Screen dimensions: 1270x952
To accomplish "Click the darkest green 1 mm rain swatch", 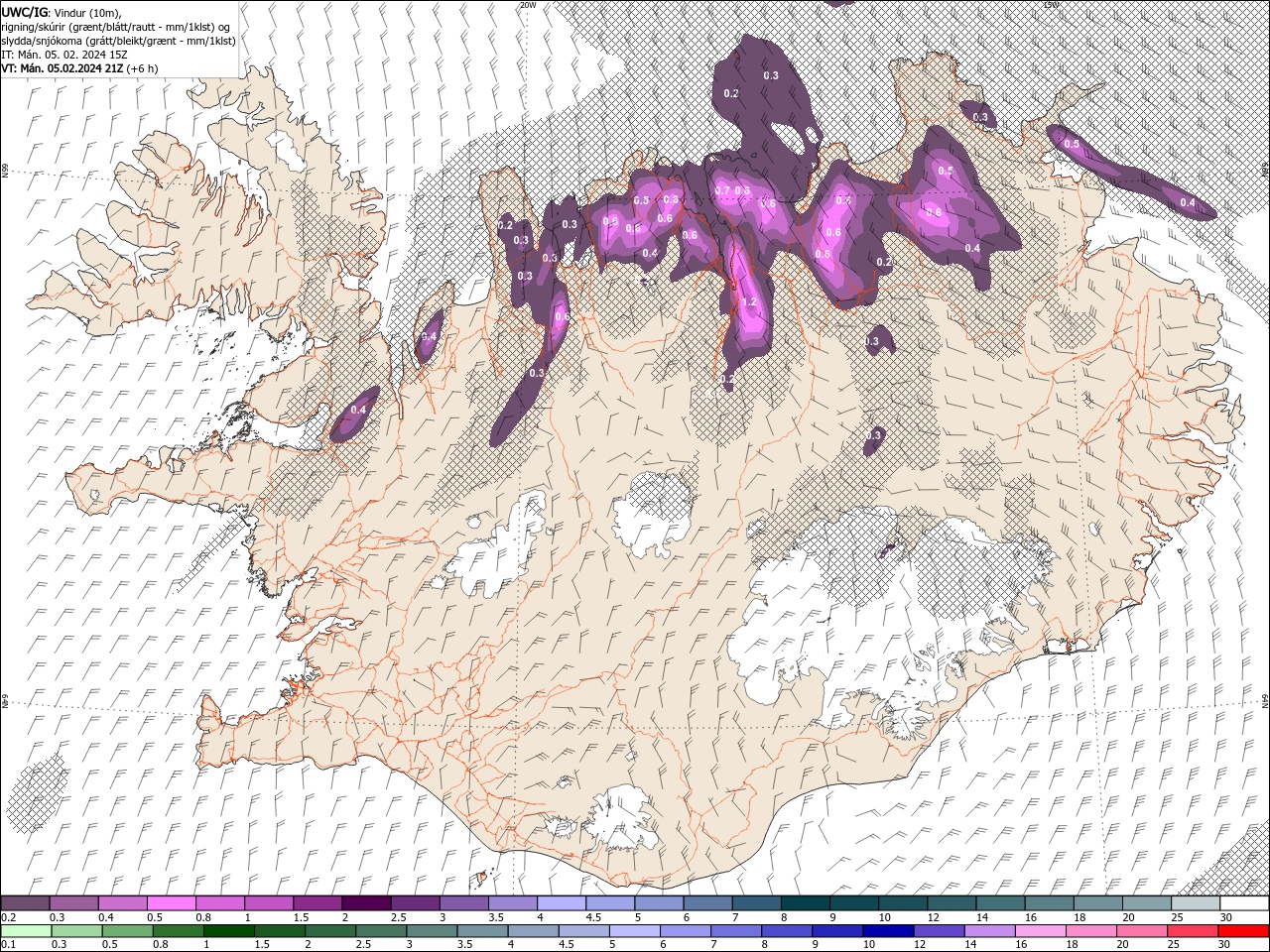I will tap(227, 931).
